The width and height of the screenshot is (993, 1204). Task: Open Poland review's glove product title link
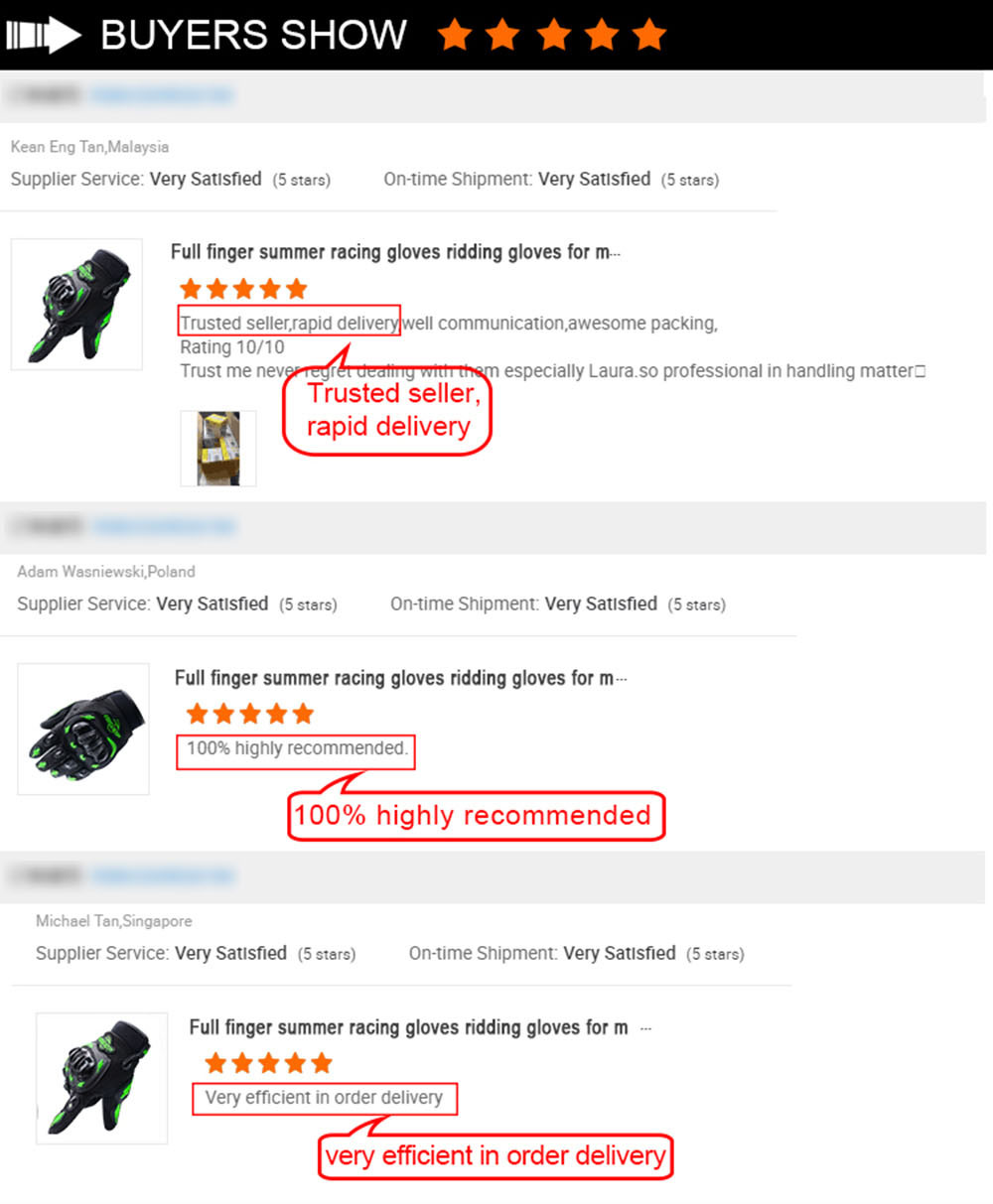(400, 679)
